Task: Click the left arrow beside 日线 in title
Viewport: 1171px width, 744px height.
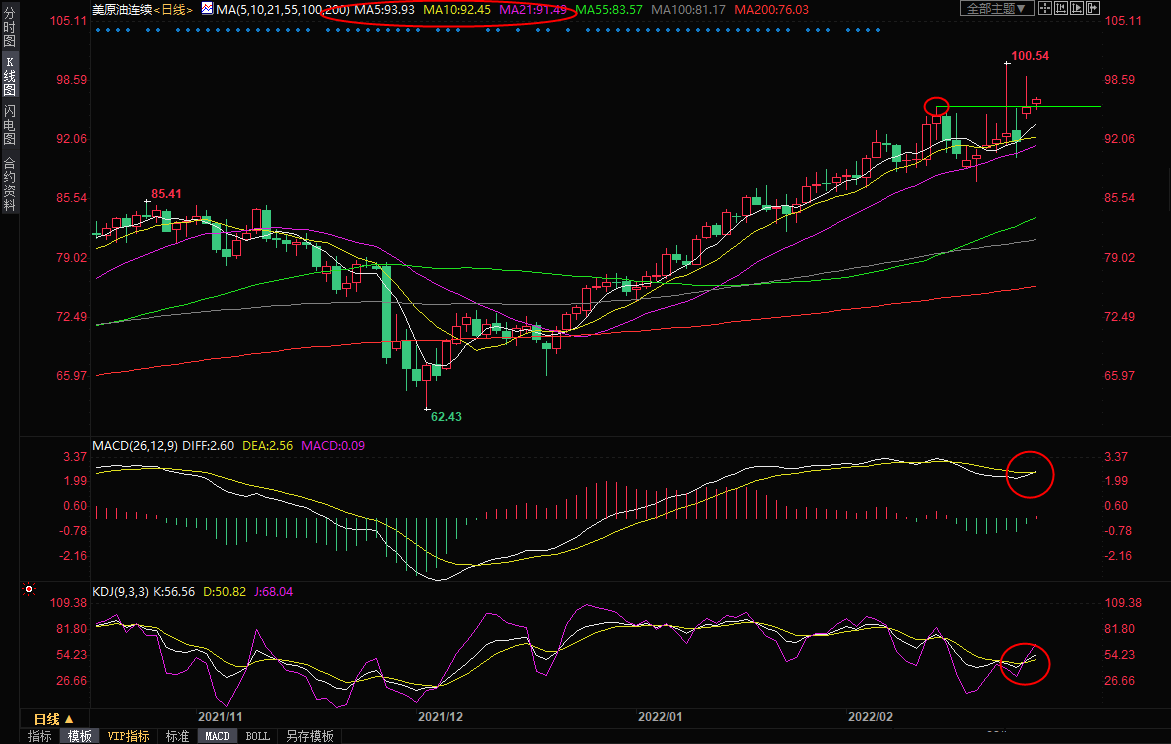Action: click(x=157, y=9)
